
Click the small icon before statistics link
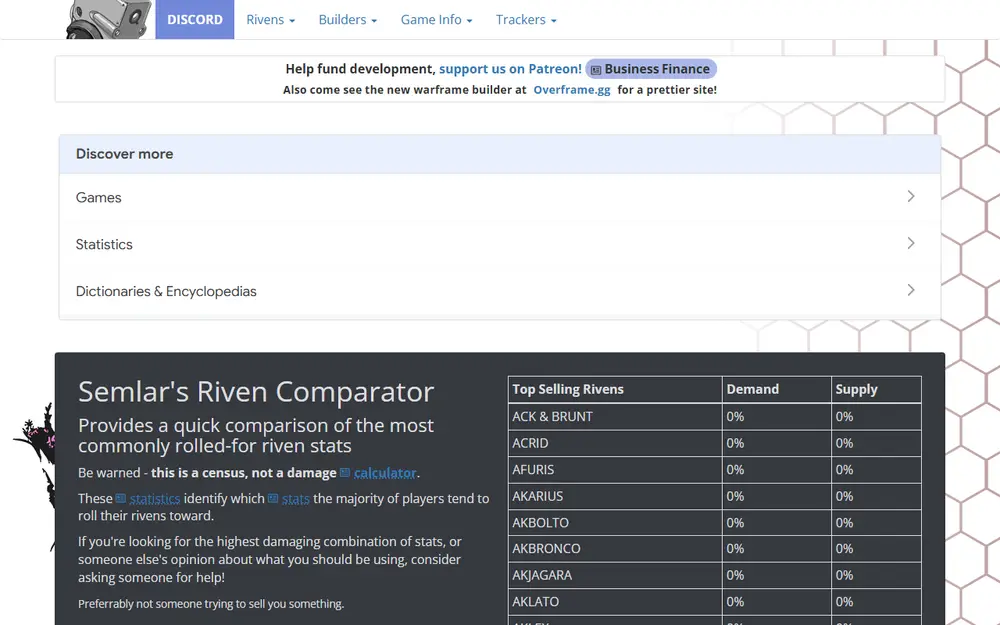point(121,499)
